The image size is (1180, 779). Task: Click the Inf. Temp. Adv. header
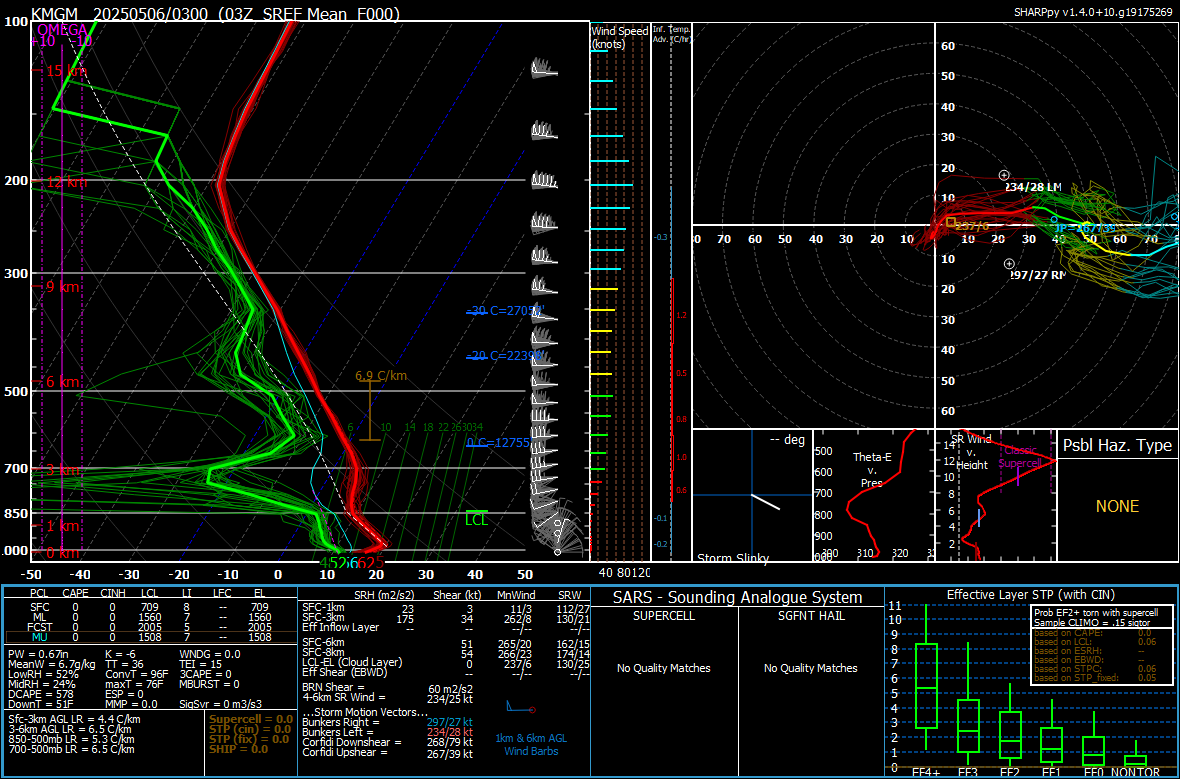(x=671, y=34)
